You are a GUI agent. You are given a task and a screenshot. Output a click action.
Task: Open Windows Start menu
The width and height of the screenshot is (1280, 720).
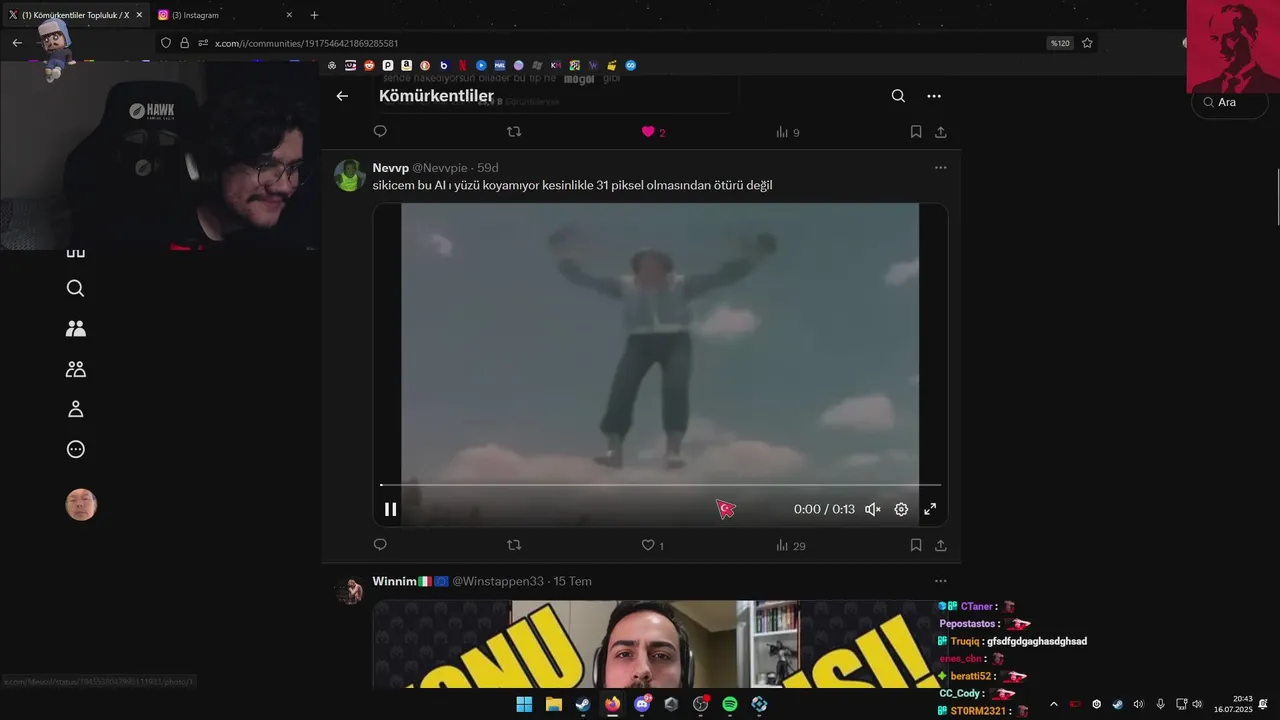pyautogui.click(x=524, y=704)
